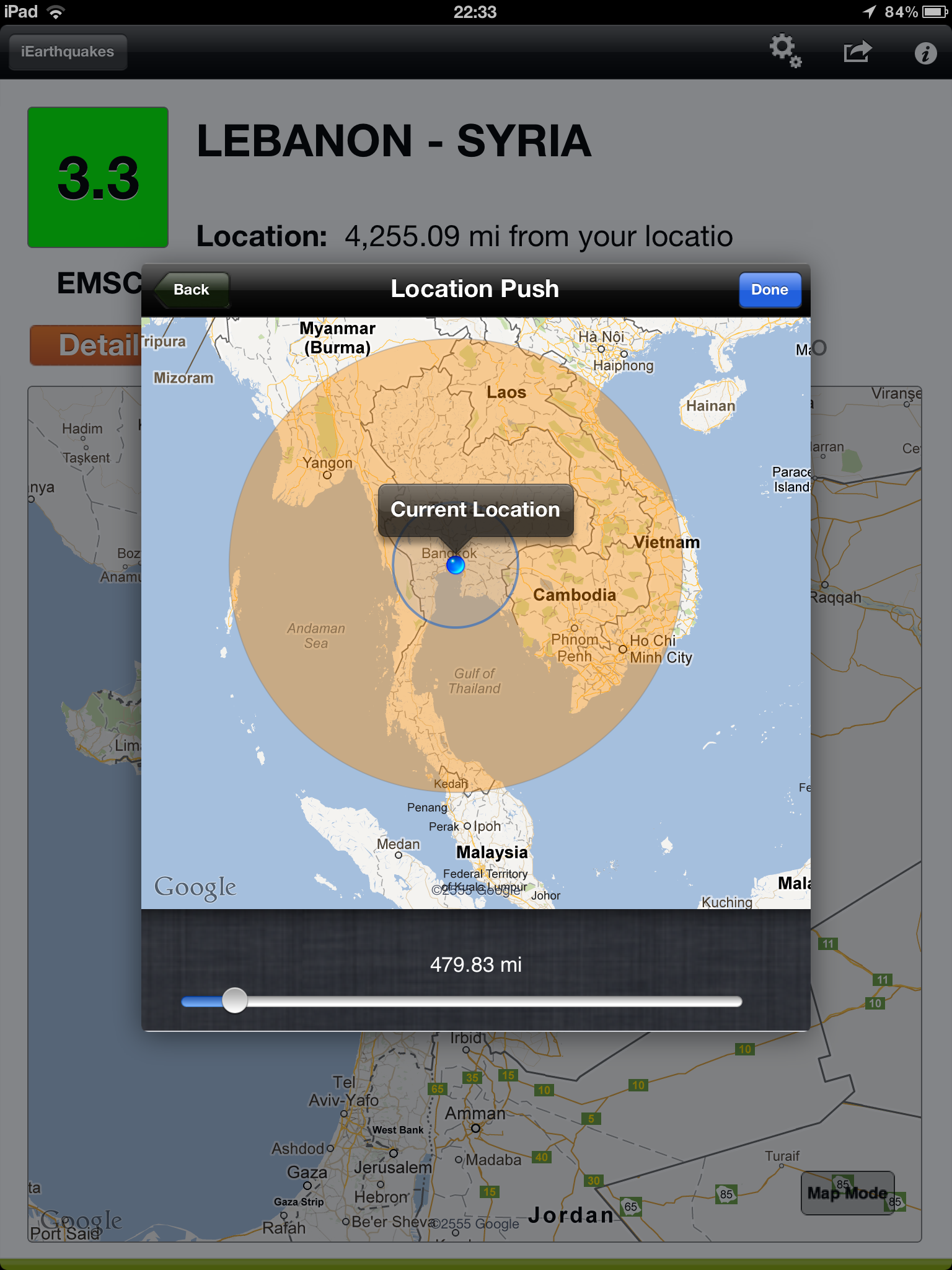This screenshot has height=1270, width=952.
Task: Tap the share arrow icon
Action: pos(858,51)
